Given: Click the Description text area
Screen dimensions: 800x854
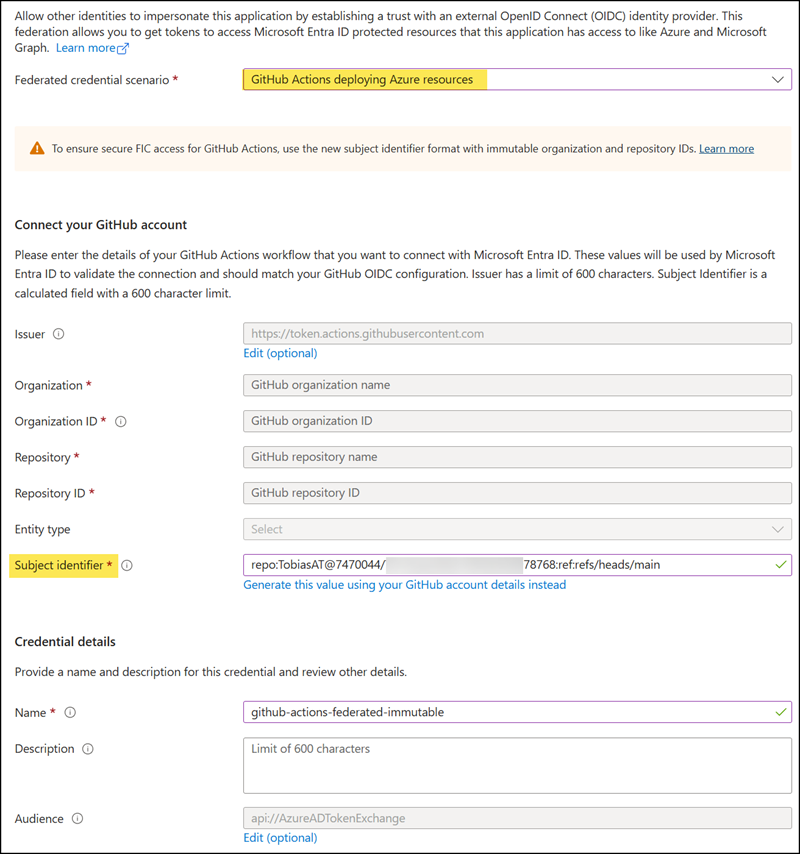Looking at the screenshot, I should click(517, 765).
